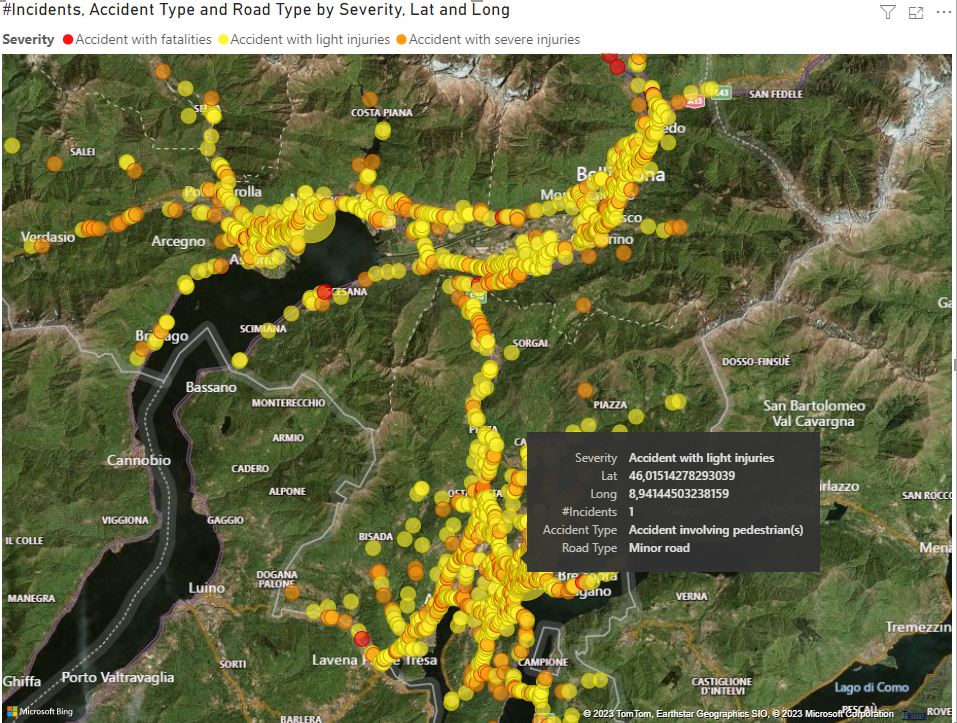The height and width of the screenshot is (723, 957).
Task: Click the 'COSTA PIANA' map label
Action: coord(381,112)
